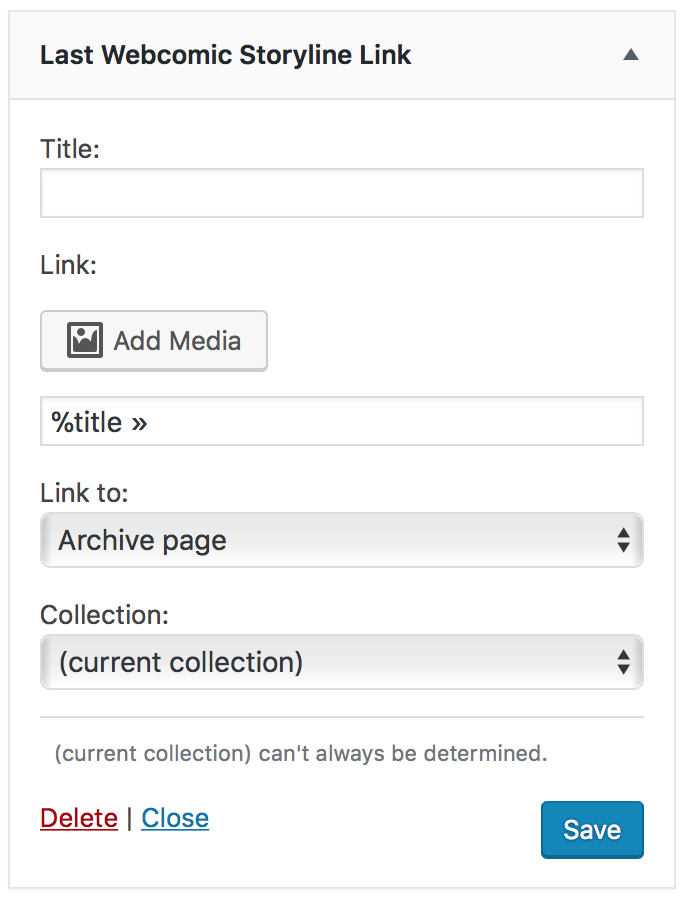
Task: Click the blue Close link
Action: [x=175, y=818]
